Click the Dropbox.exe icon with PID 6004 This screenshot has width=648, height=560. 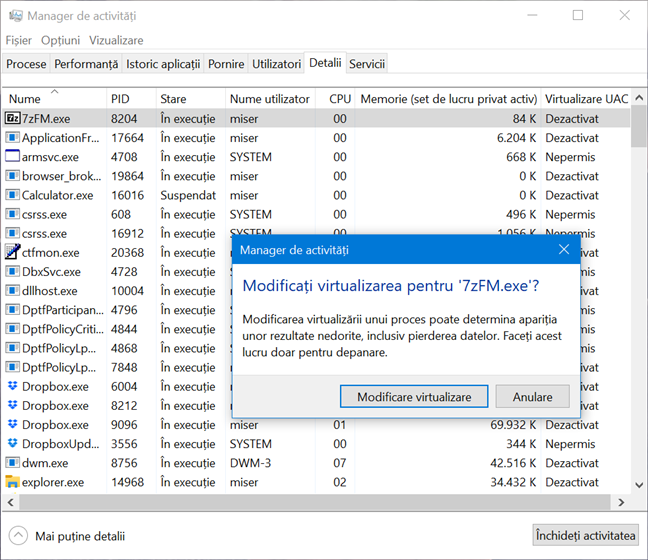coord(12,386)
